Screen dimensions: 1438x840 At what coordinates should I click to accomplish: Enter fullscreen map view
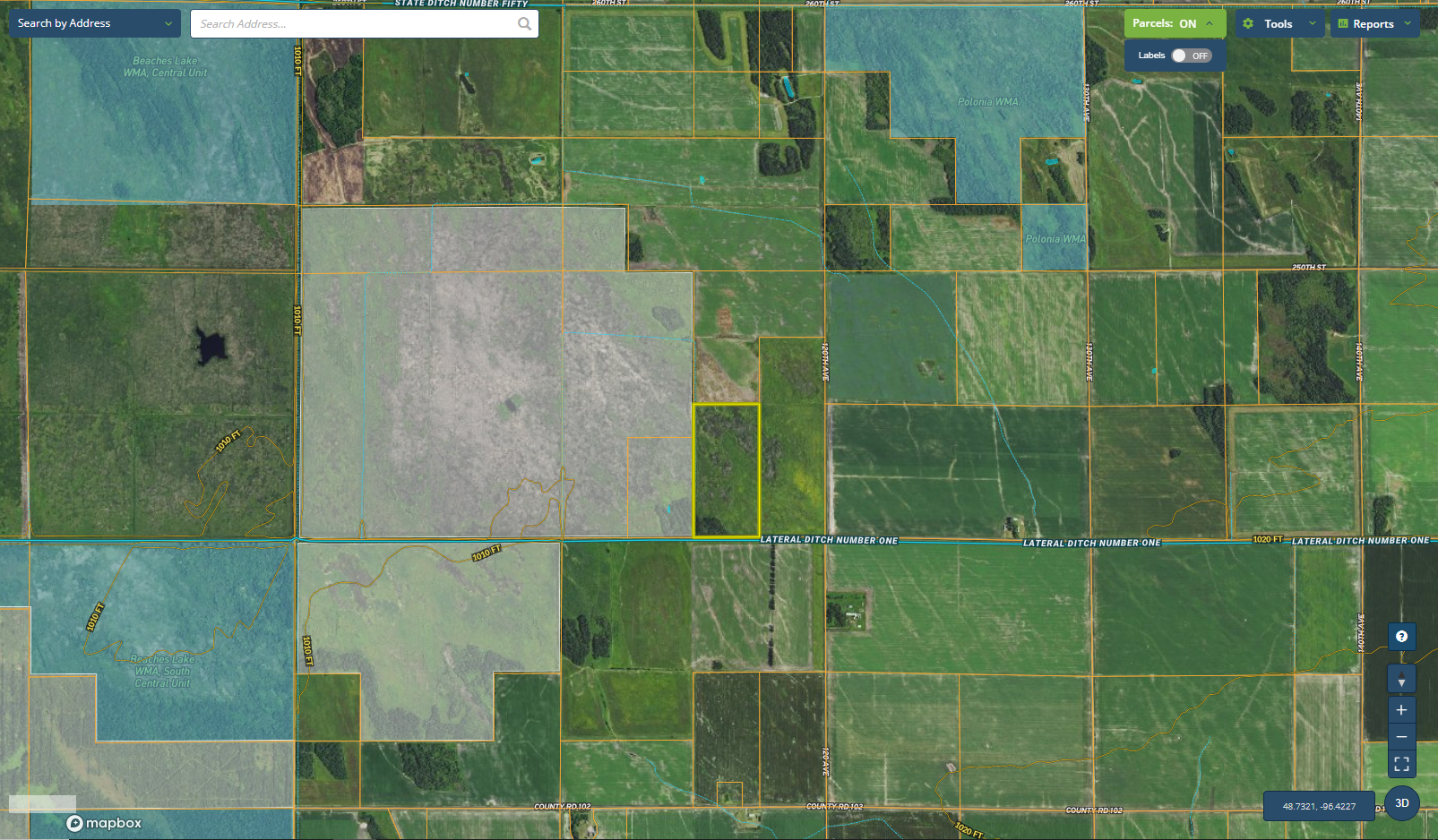1401,764
